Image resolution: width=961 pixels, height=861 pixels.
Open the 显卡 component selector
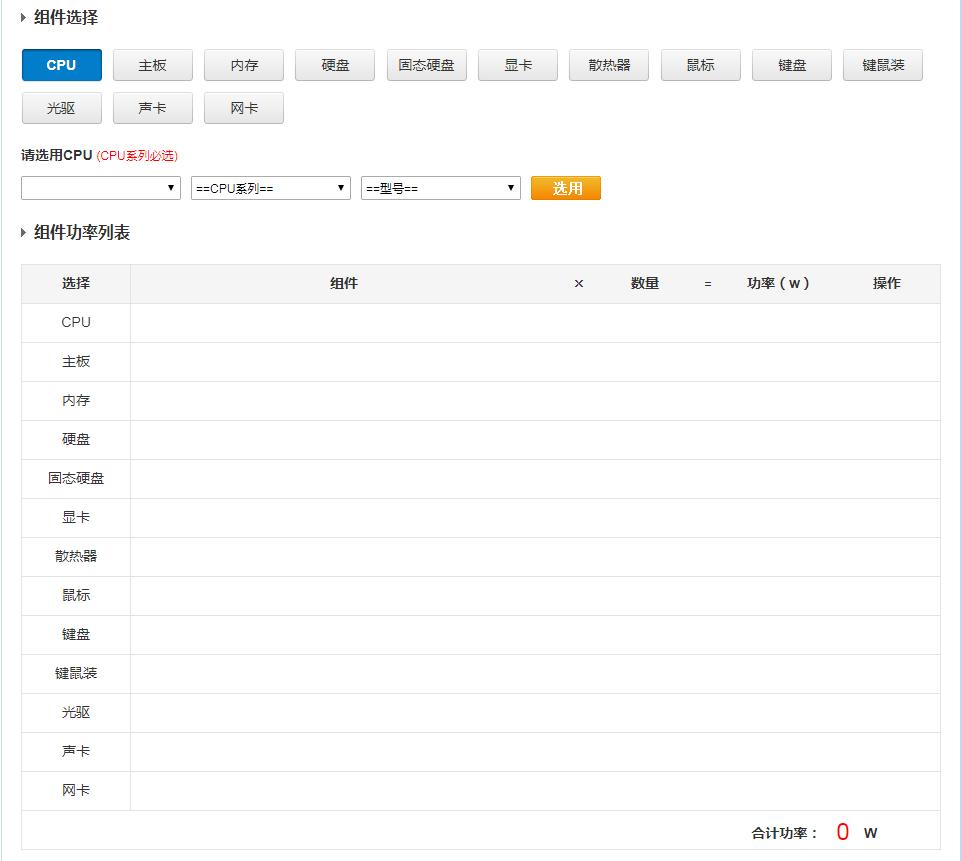517,64
